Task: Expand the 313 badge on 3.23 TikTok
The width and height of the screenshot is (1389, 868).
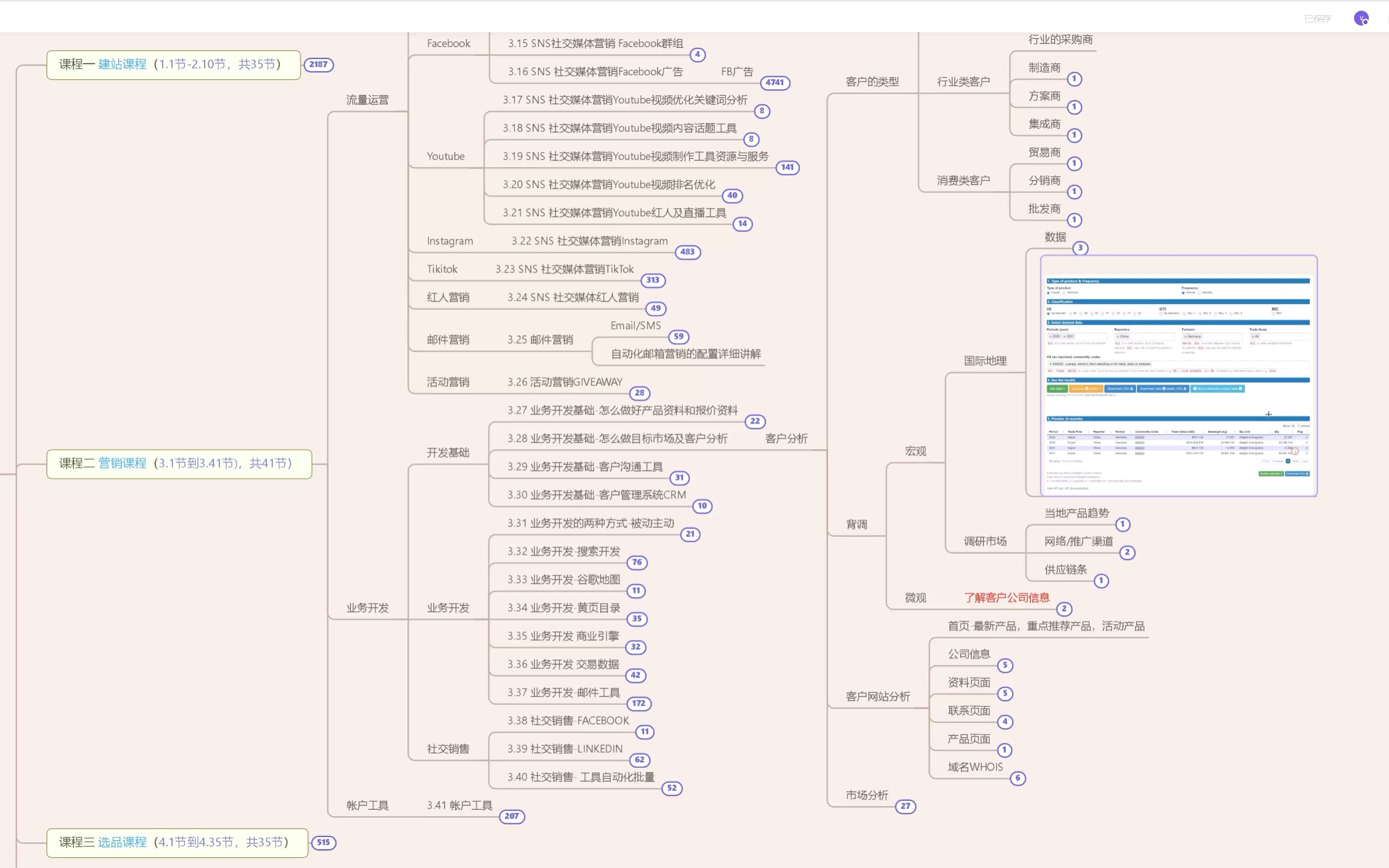Action: click(652, 280)
